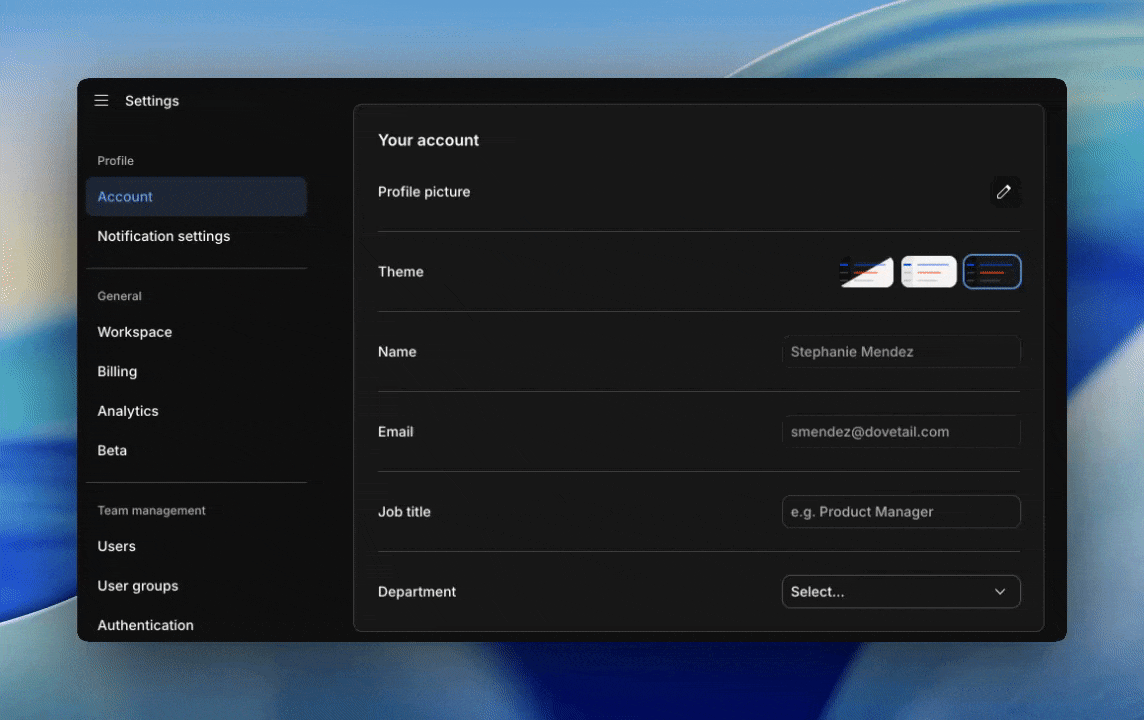Select the dark theme thumbnail
The height and width of the screenshot is (720, 1144).
click(992, 272)
